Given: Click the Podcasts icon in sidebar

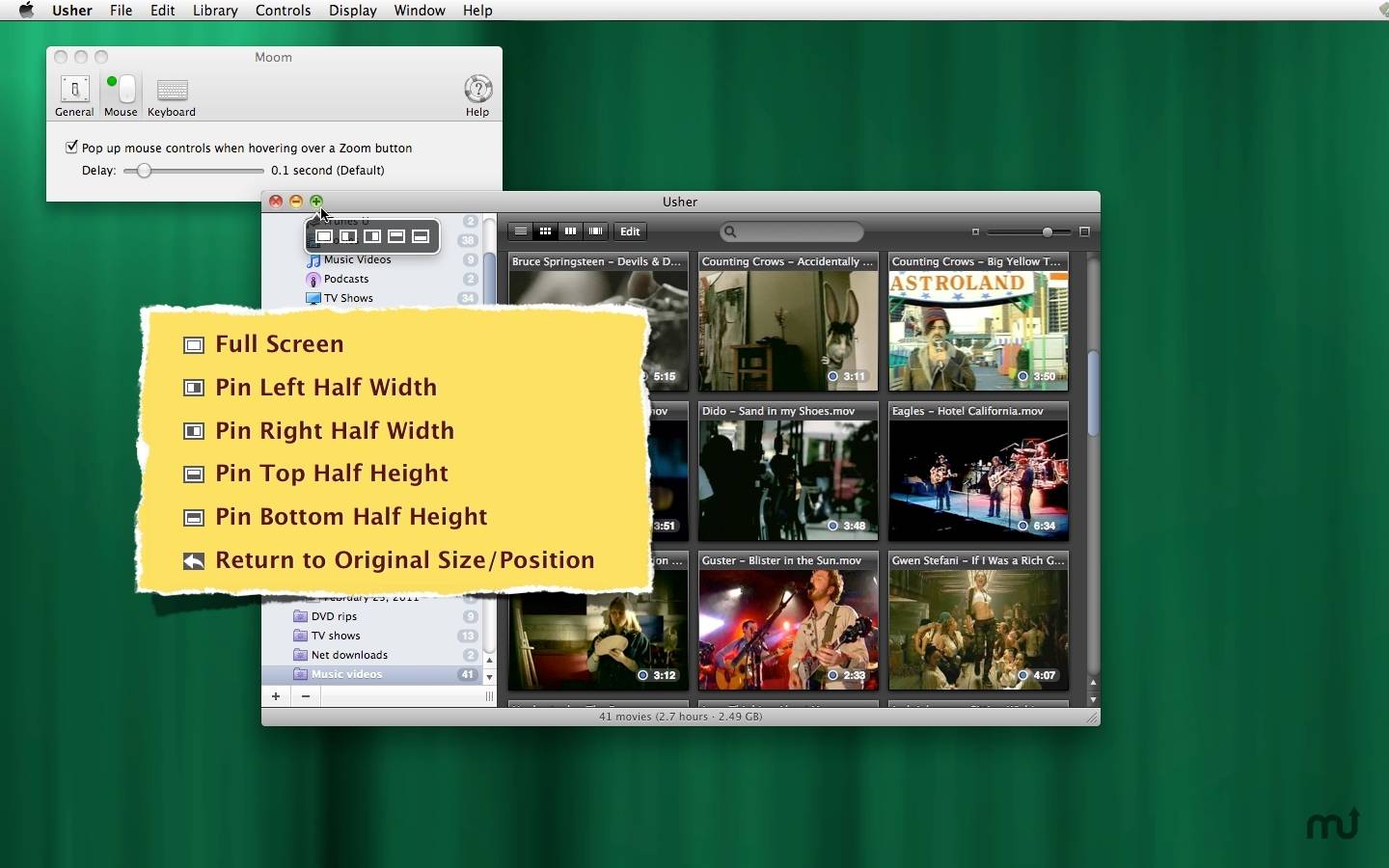Looking at the screenshot, I should click(313, 280).
